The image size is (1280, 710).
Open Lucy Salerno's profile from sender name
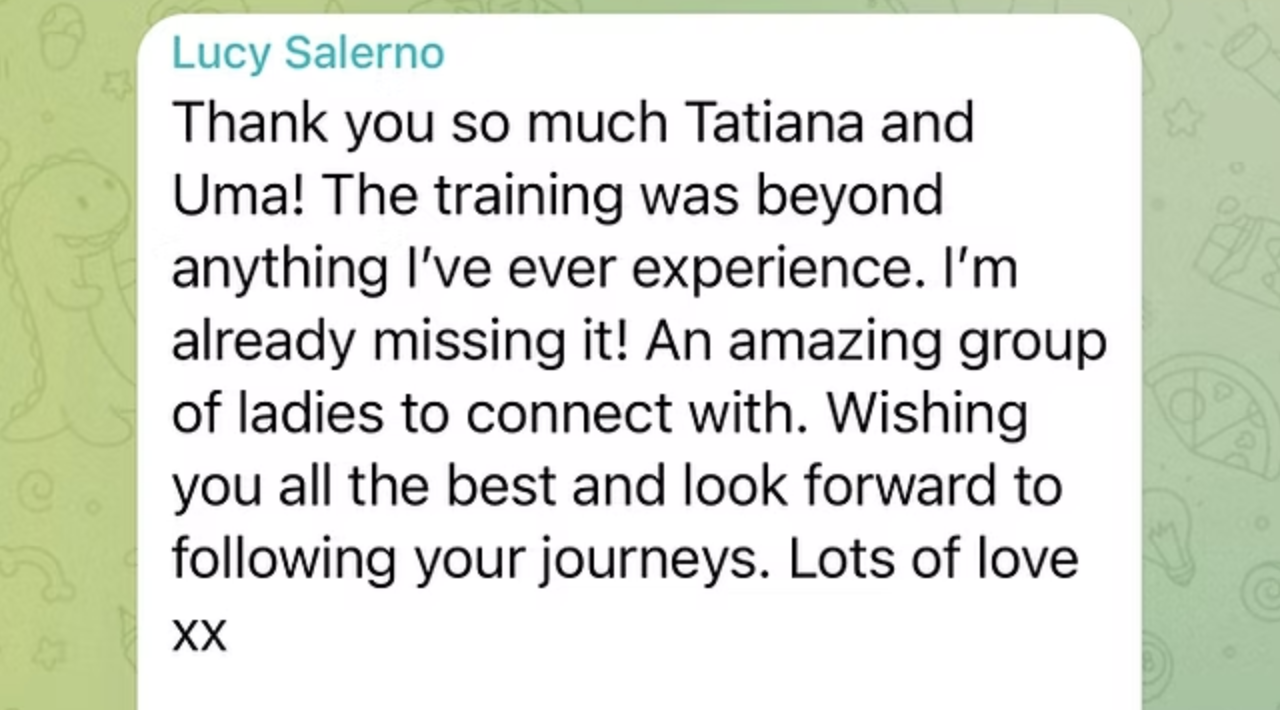coord(308,53)
